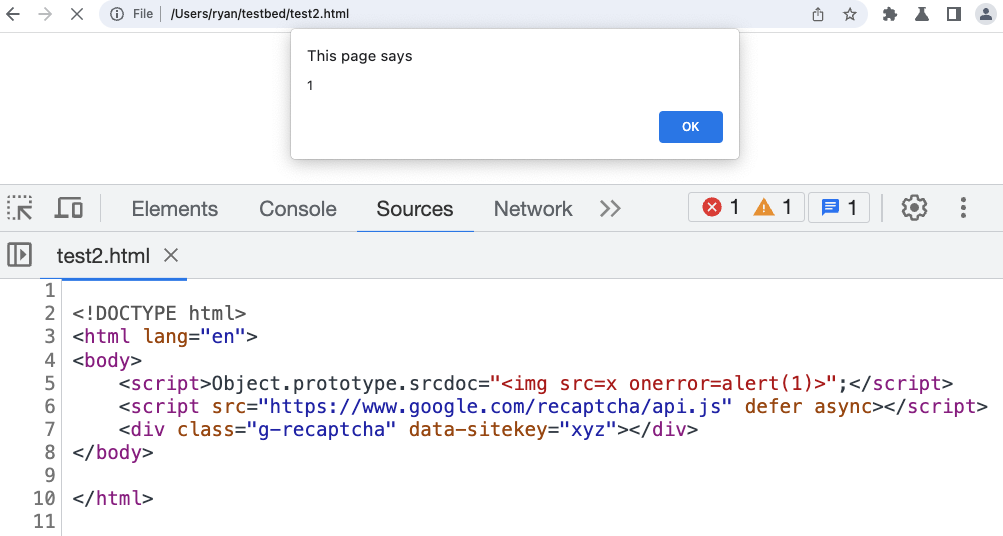Click line number 7 in the gutter
Screen dimensions: 1003x536
(49, 429)
